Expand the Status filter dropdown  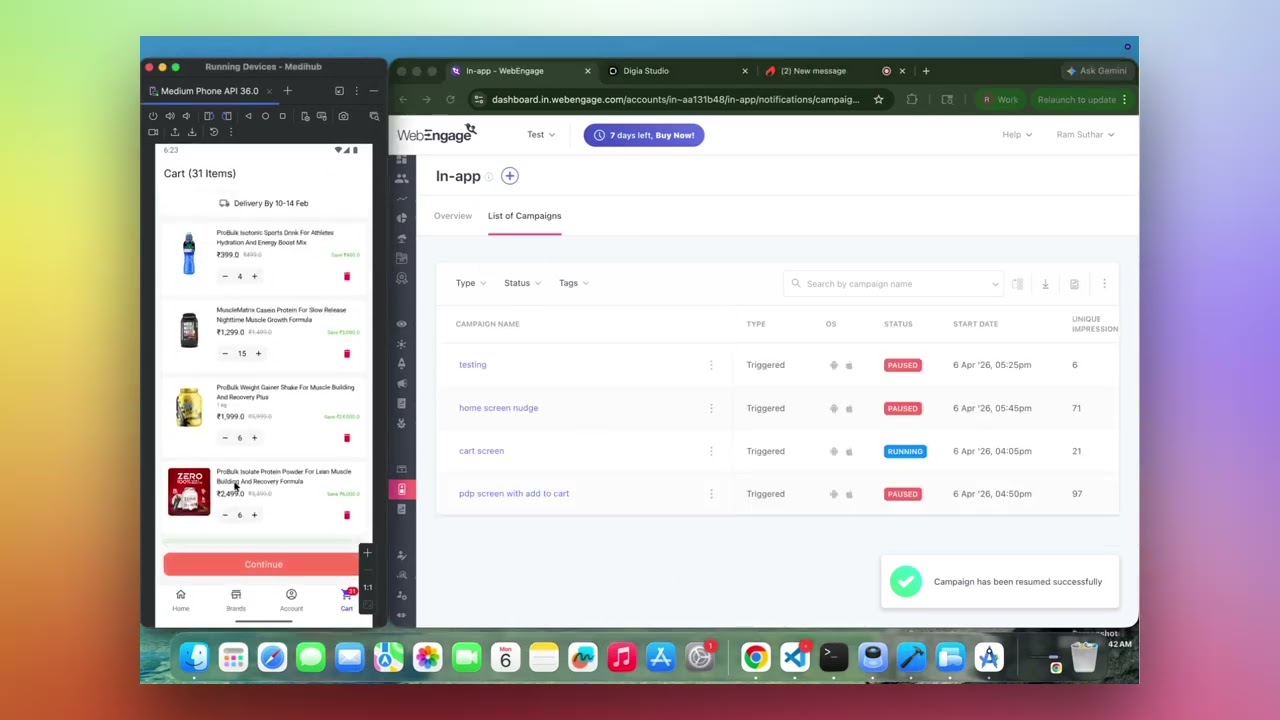pos(522,283)
